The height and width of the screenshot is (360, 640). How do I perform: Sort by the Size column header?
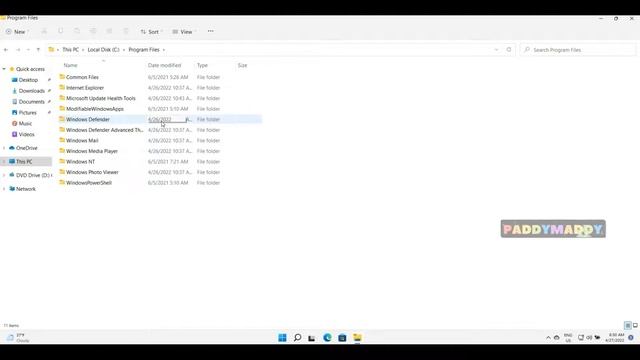(242, 65)
